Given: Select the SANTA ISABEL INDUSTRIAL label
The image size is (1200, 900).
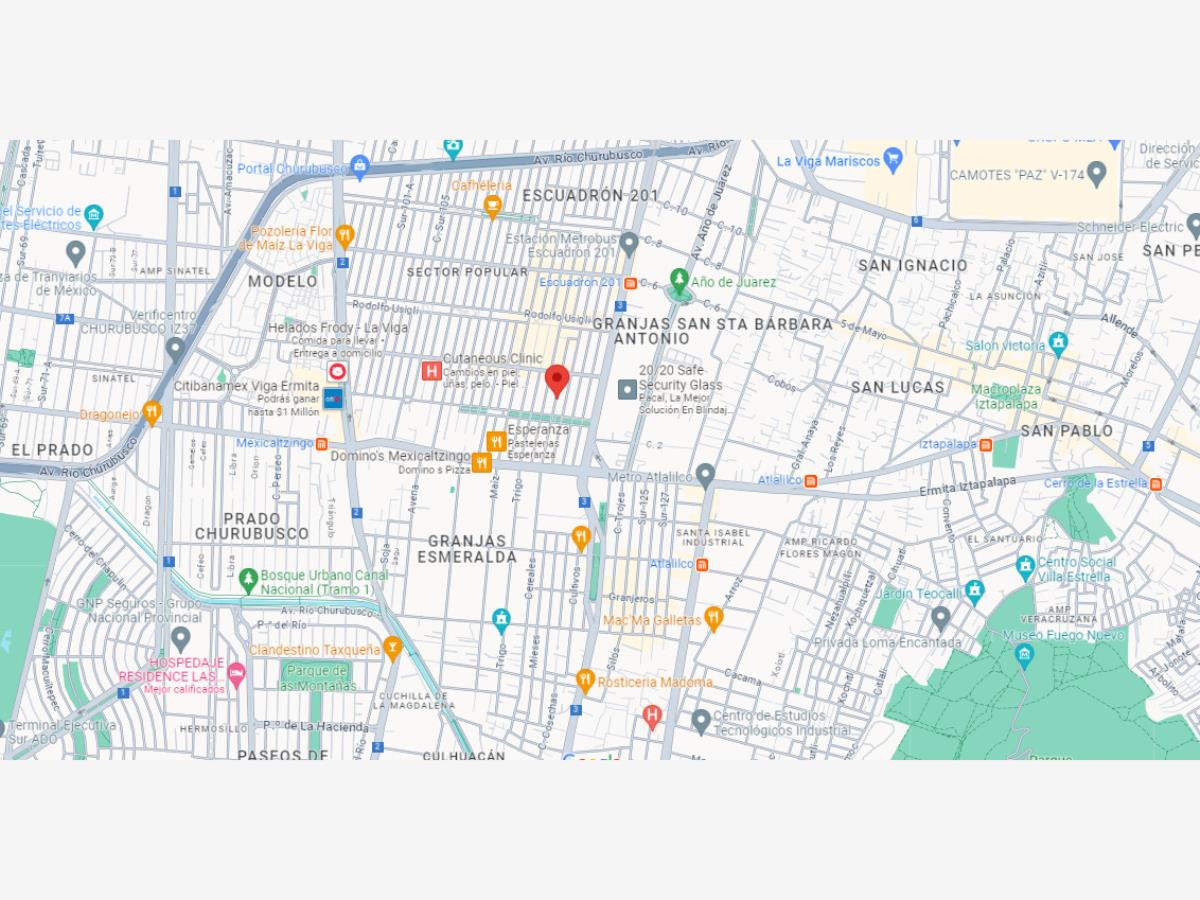Looking at the screenshot, I should point(711,536).
